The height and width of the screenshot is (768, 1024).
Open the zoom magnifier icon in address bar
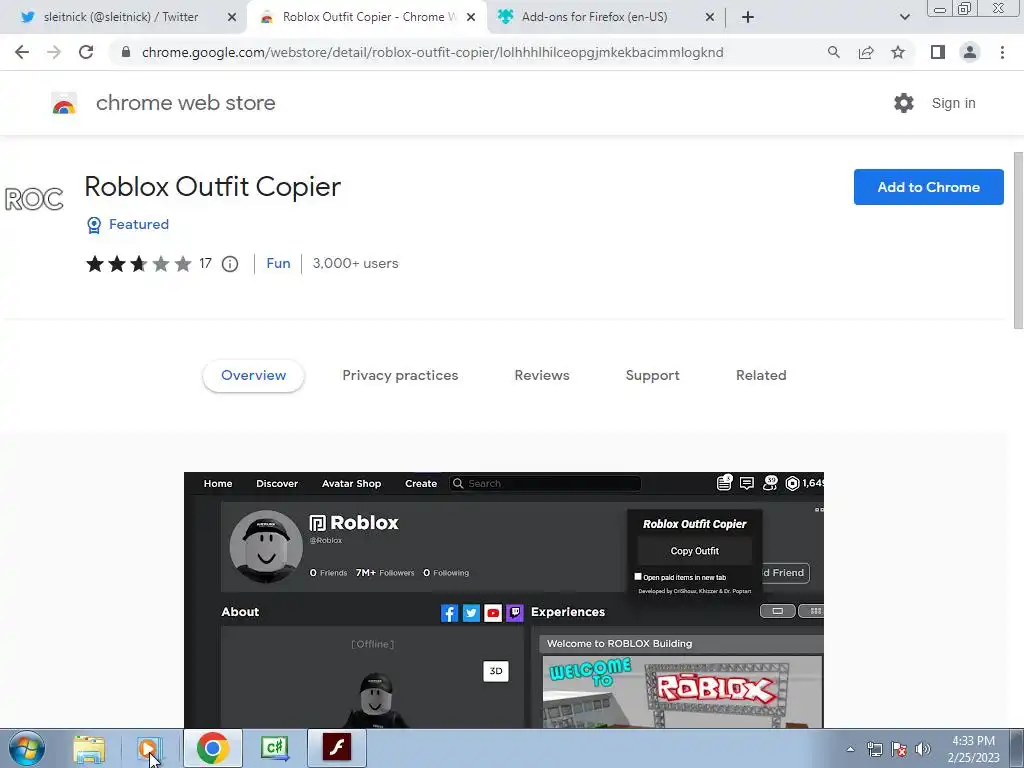(834, 52)
